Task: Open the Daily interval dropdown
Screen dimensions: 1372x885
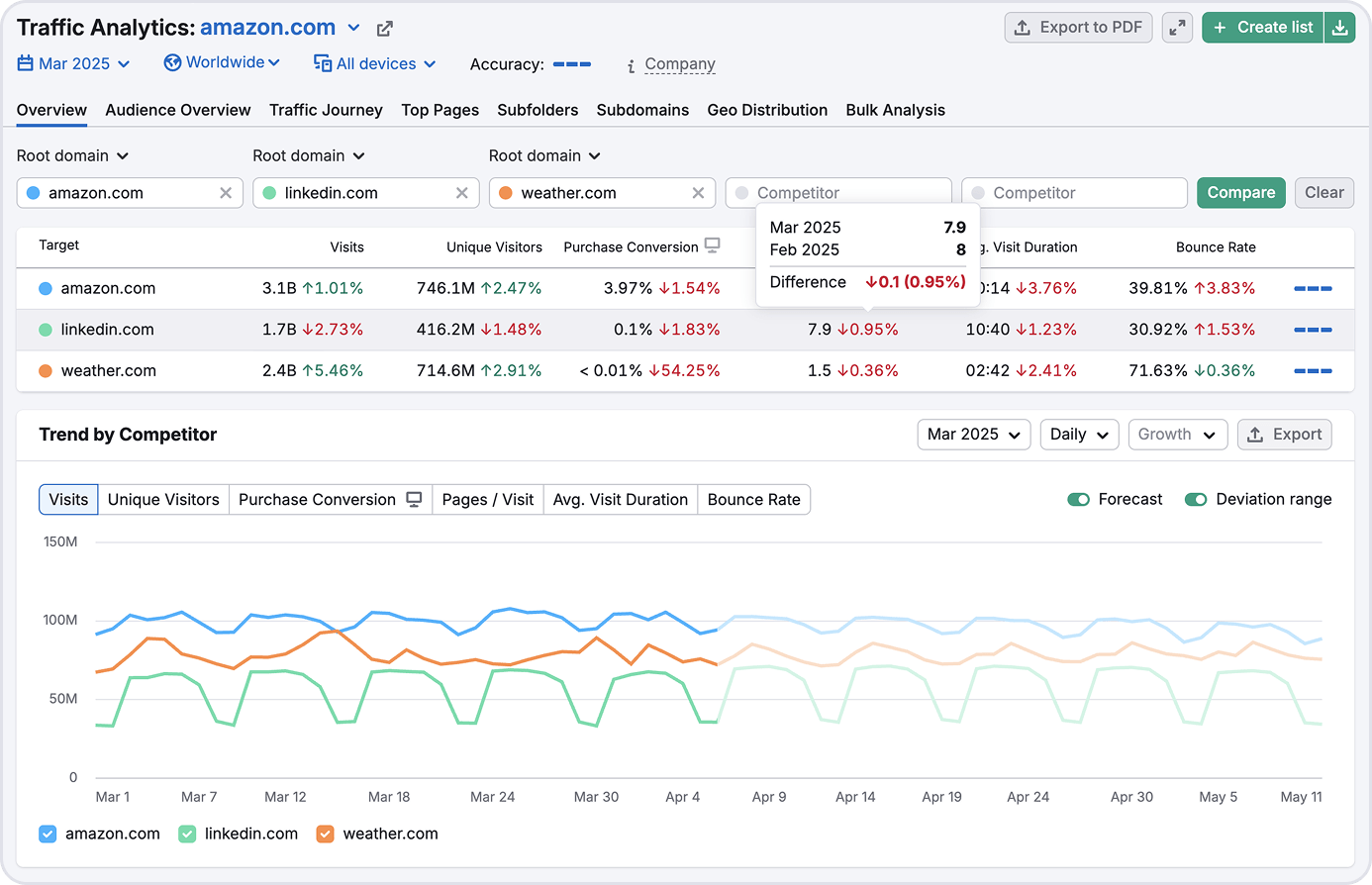Action: point(1079,434)
